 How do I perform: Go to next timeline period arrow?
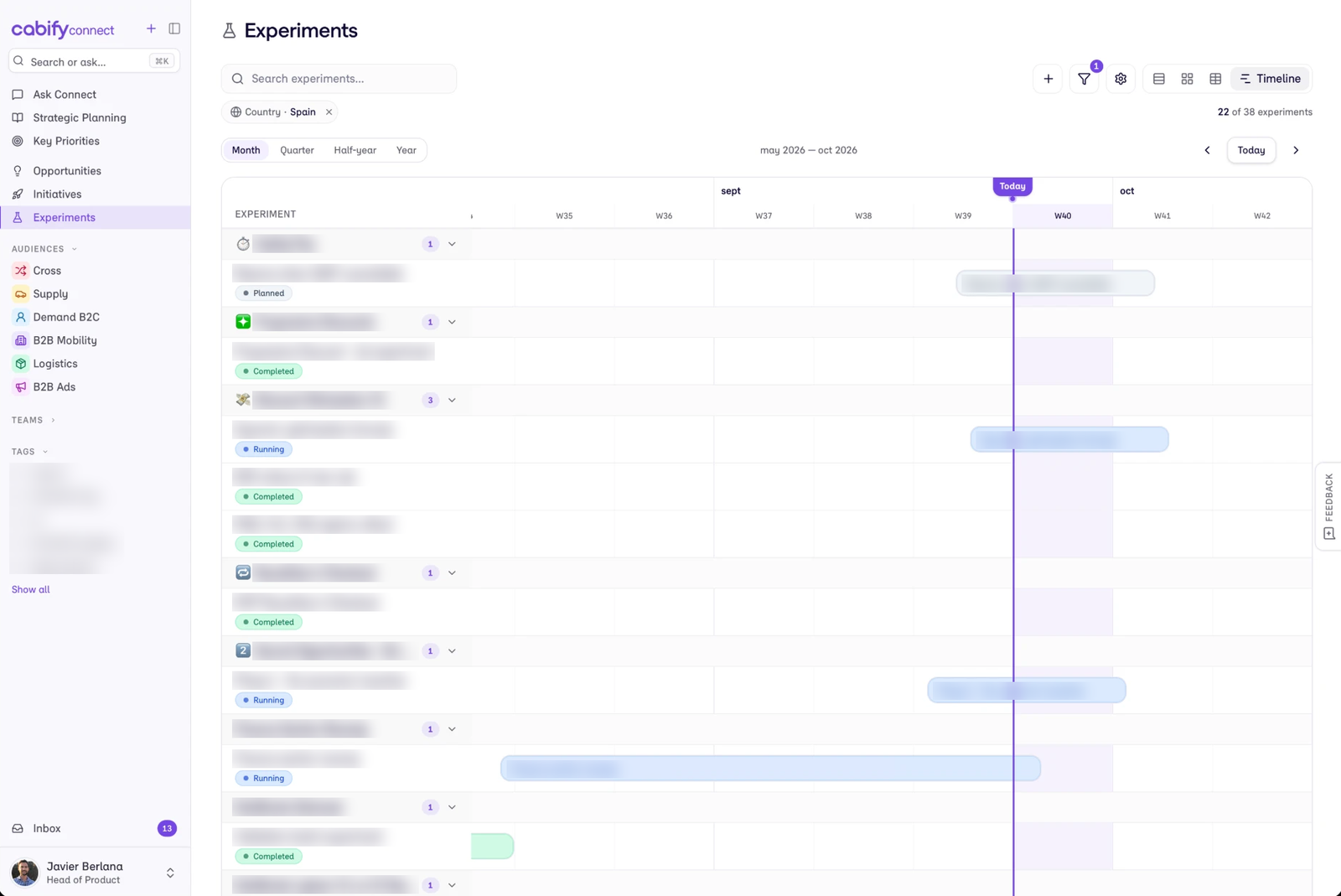[x=1296, y=150]
